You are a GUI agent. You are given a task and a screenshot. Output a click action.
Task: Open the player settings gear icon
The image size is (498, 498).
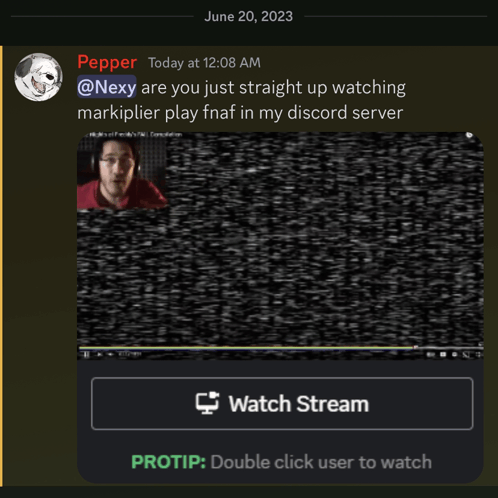pos(454,354)
